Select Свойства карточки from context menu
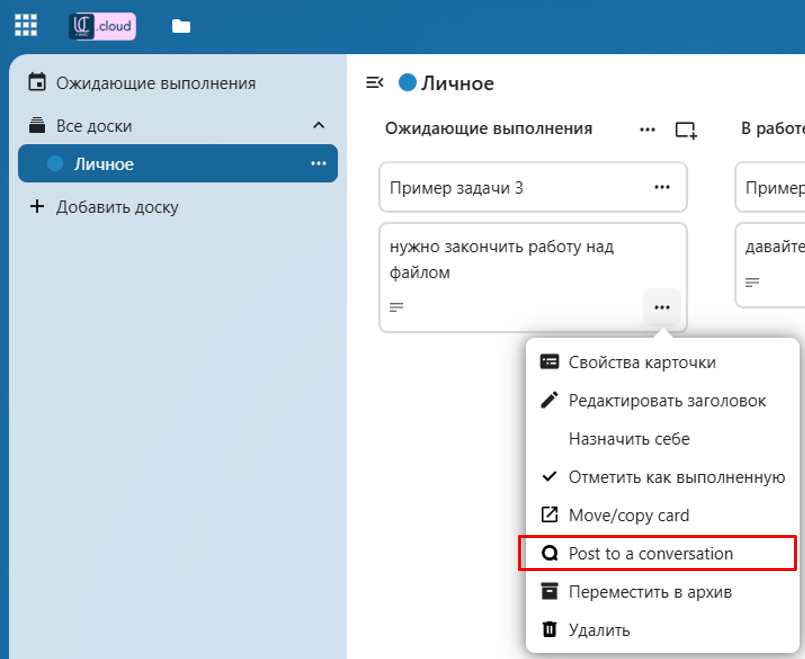 click(x=641, y=362)
